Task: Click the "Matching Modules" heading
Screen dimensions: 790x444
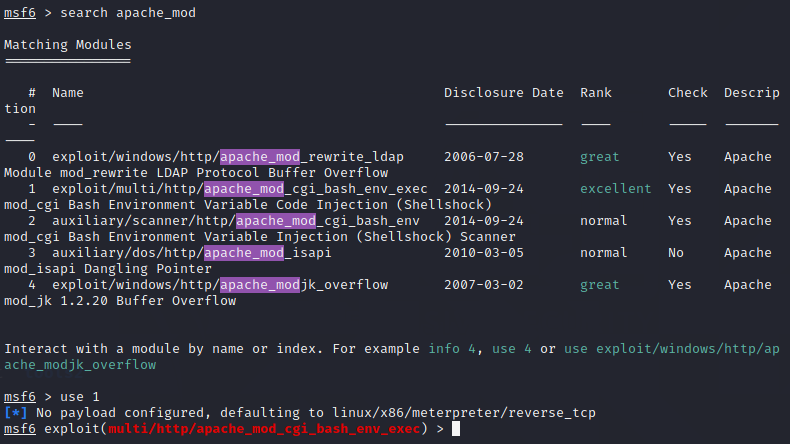Action: (68, 45)
